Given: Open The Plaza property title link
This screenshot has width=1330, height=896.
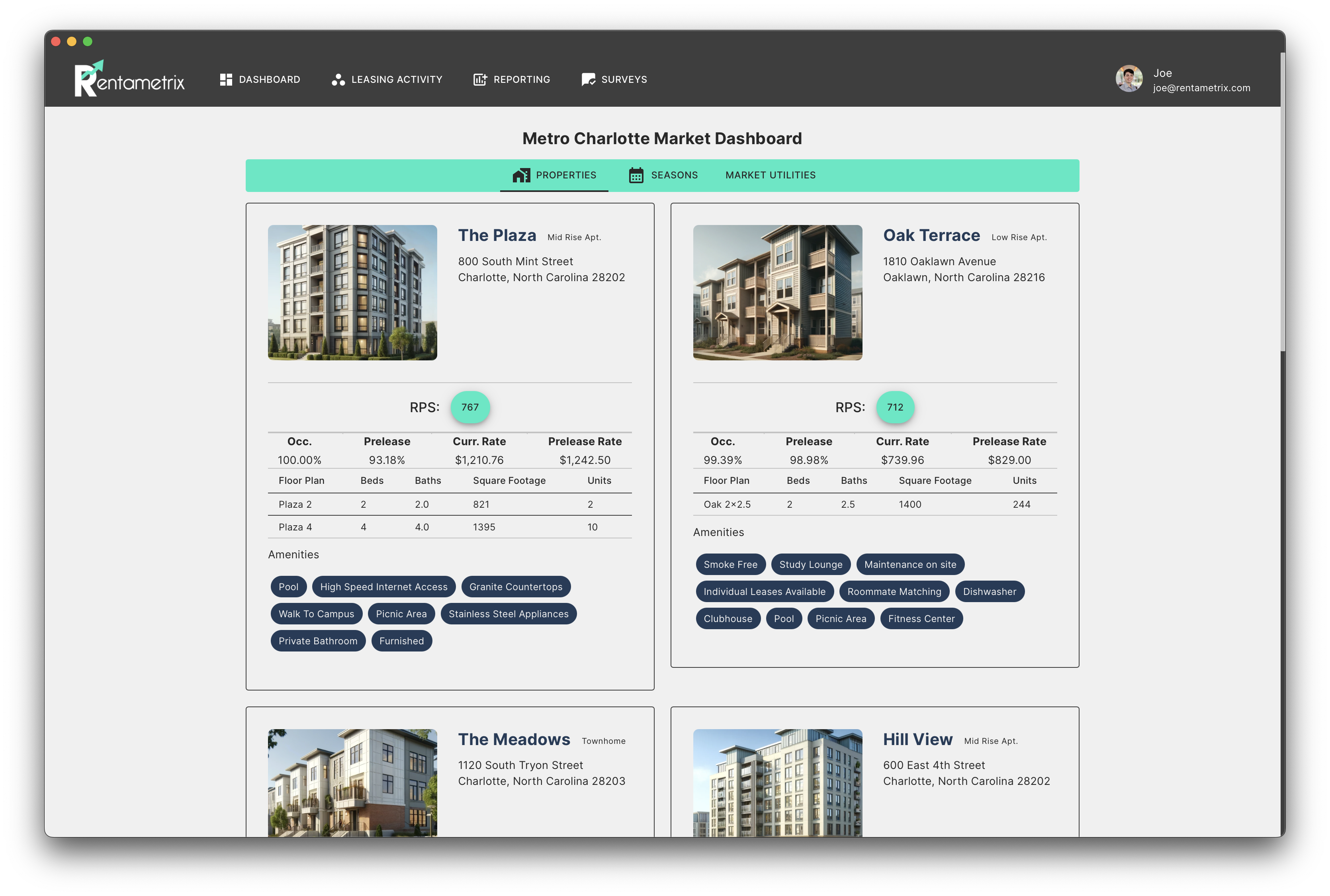Looking at the screenshot, I should (497, 235).
